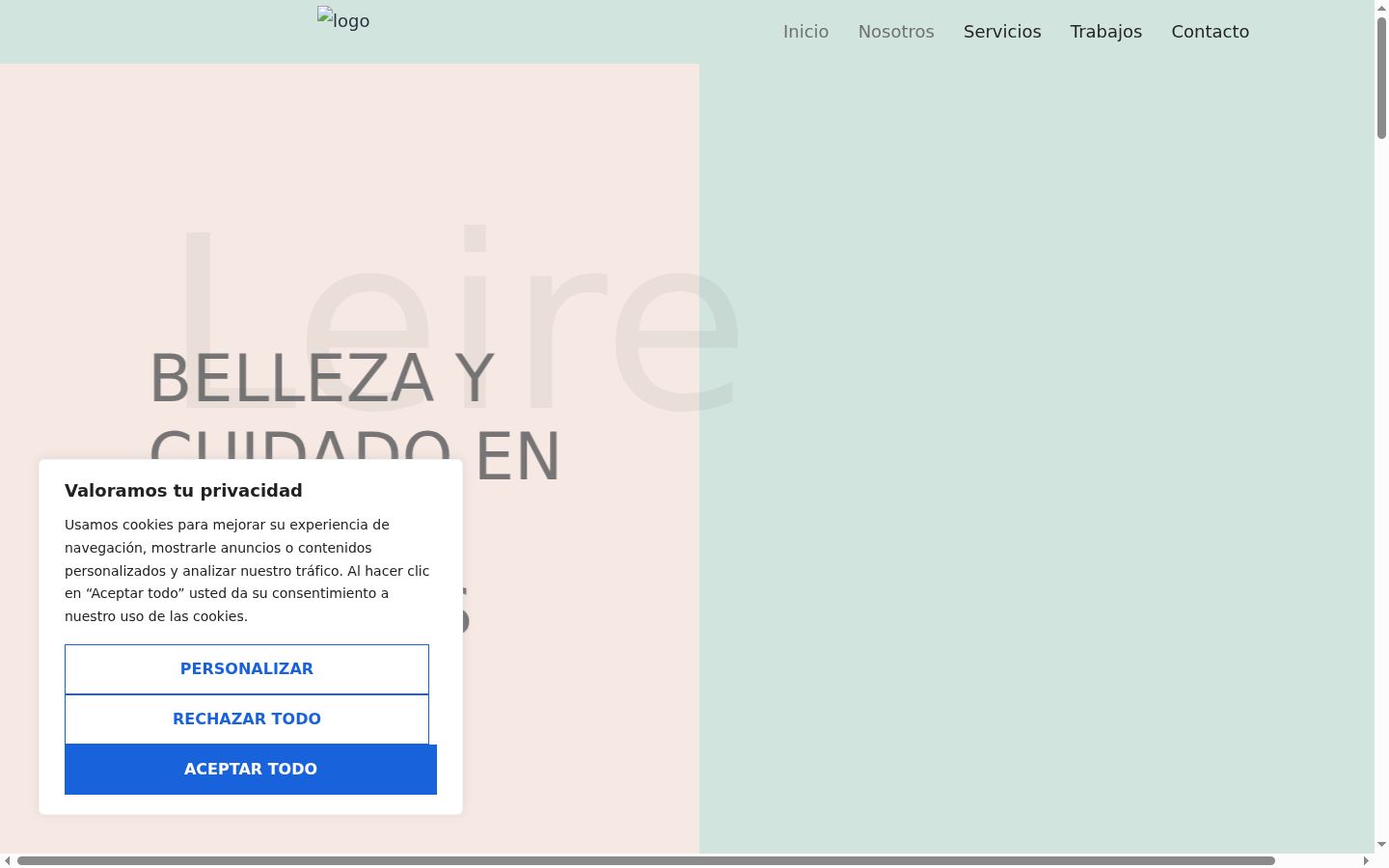Open the Trabajos navigation link
1389x868 pixels.
1106,32
